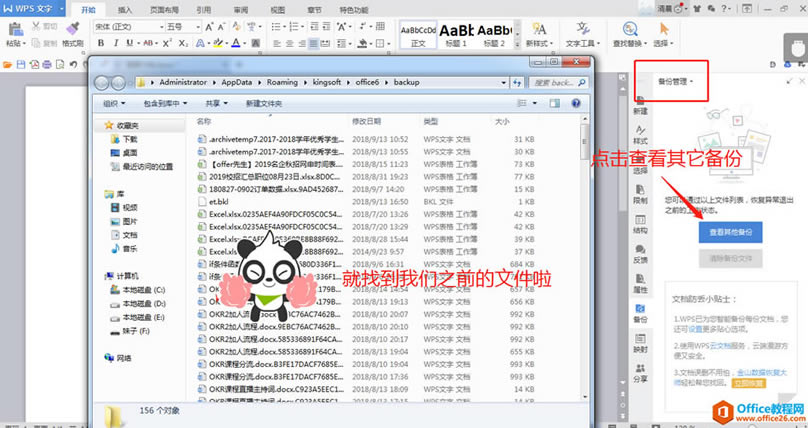This screenshot has width=808, height=428.
Task: Select the Format Painter (格式刷) tool
Action: pos(73,35)
